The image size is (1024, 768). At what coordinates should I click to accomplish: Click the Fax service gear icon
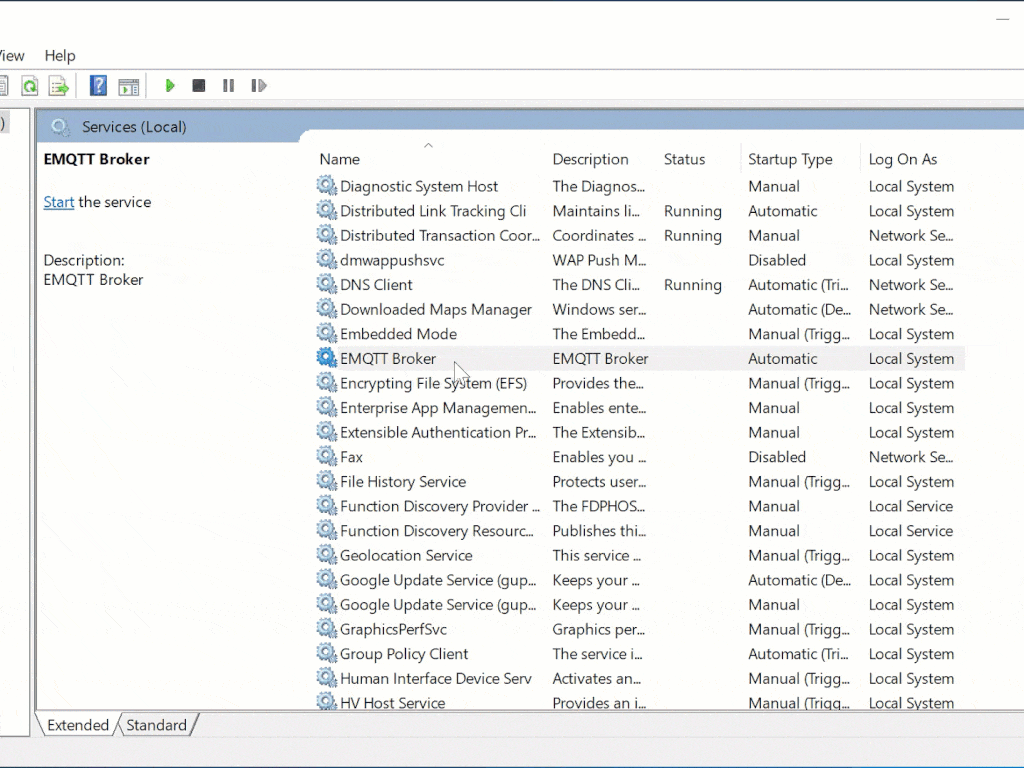pos(327,456)
